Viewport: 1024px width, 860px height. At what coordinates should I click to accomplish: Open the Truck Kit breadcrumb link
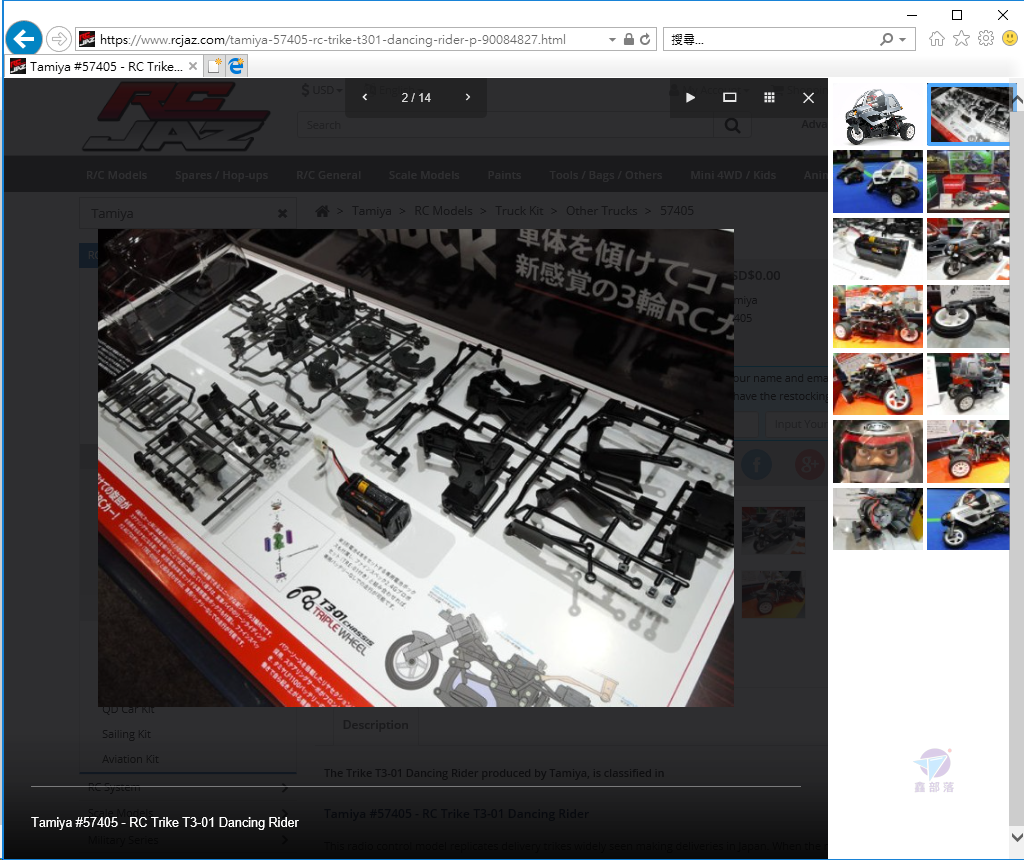coord(519,211)
